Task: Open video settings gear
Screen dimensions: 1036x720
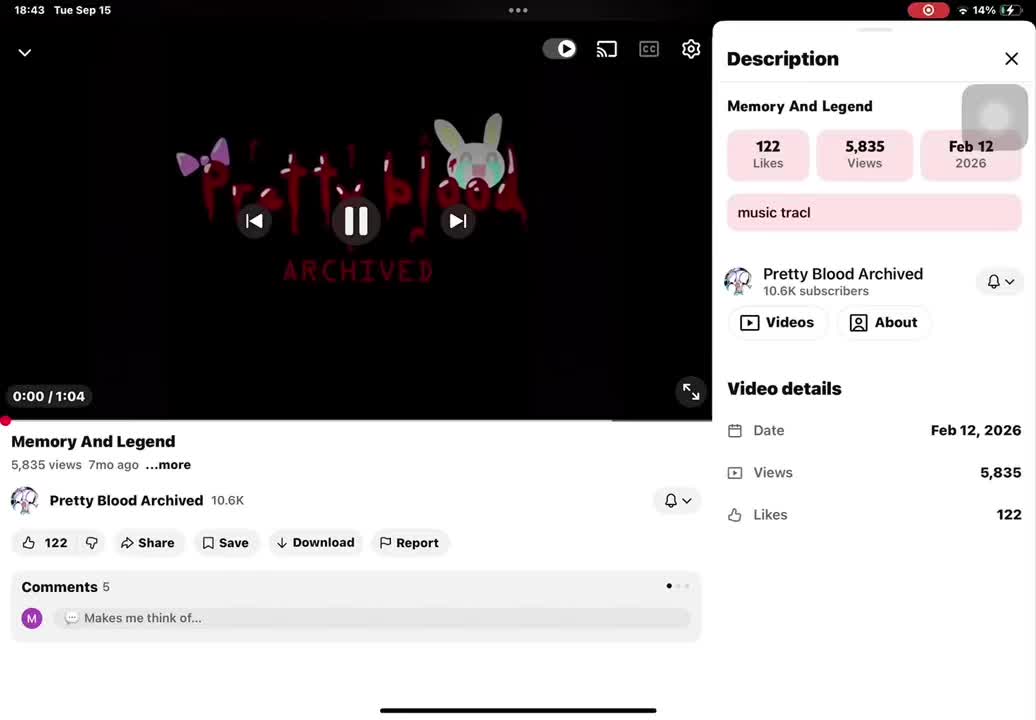Action: click(691, 49)
